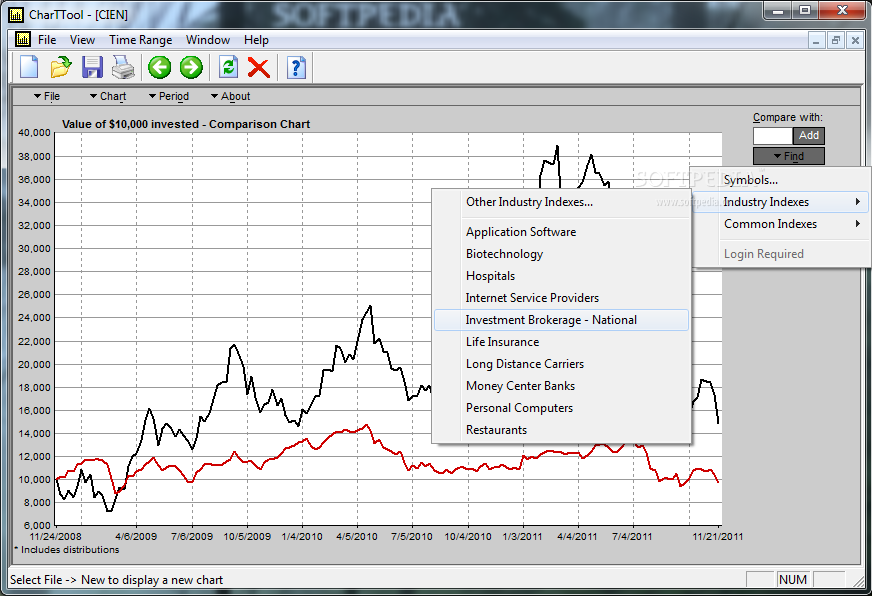The image size is (872, 596).
Task: Click the CharTTool title bar app icon
Action: pos(16,14)
